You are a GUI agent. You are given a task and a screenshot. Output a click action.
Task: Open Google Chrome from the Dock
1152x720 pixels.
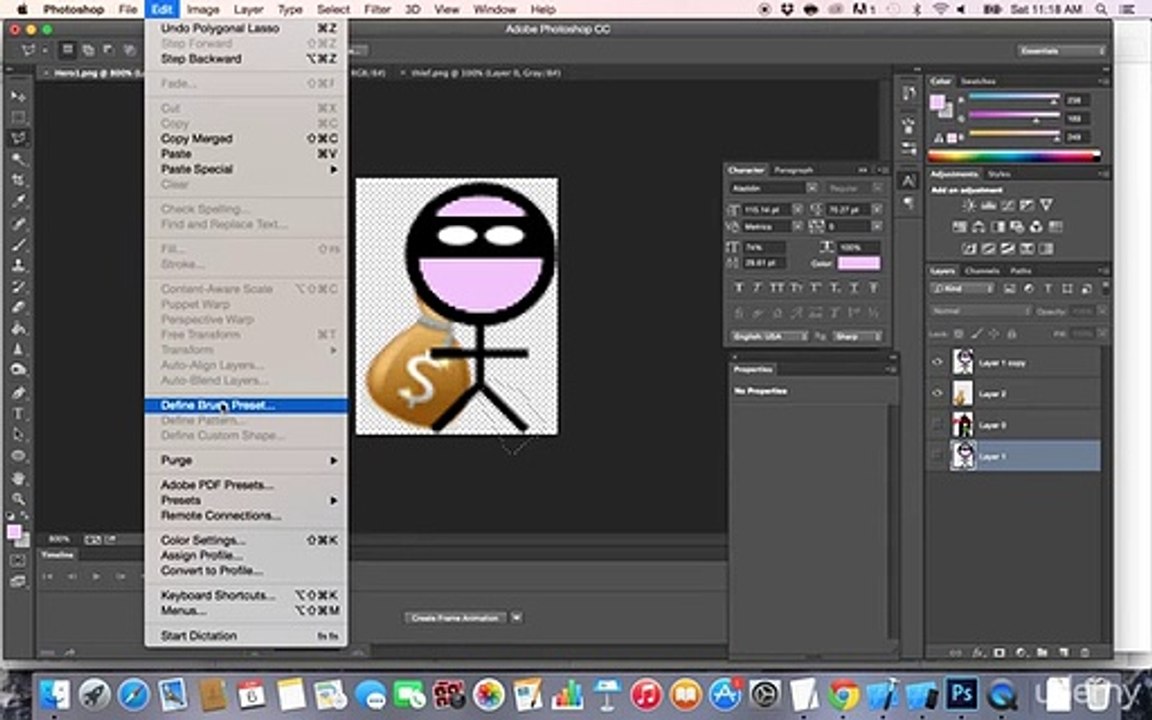(843, 694)
